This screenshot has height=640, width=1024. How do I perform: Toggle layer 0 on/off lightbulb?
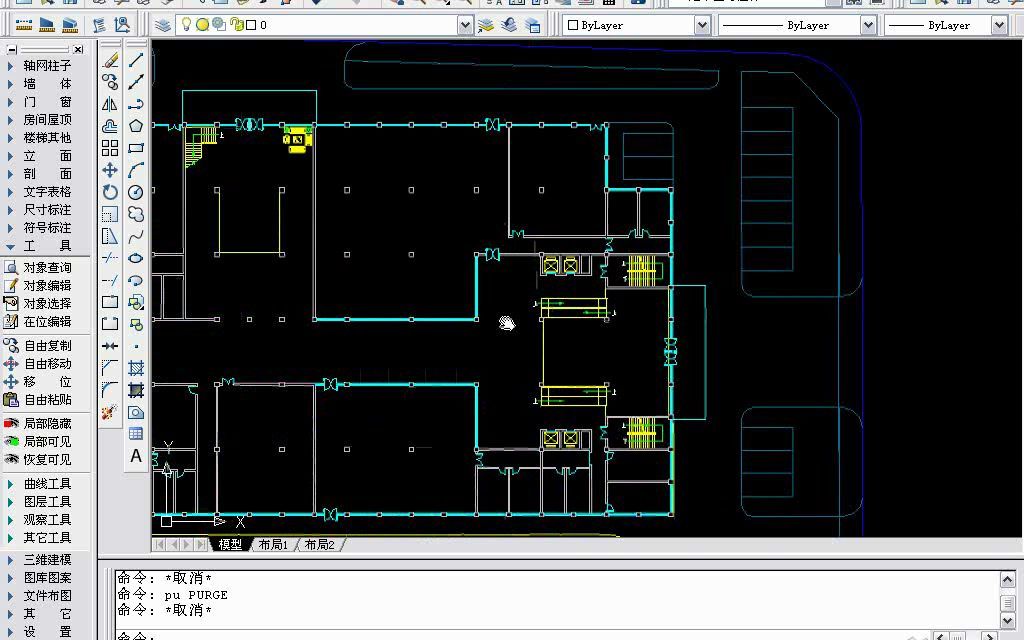coord(186,25)
